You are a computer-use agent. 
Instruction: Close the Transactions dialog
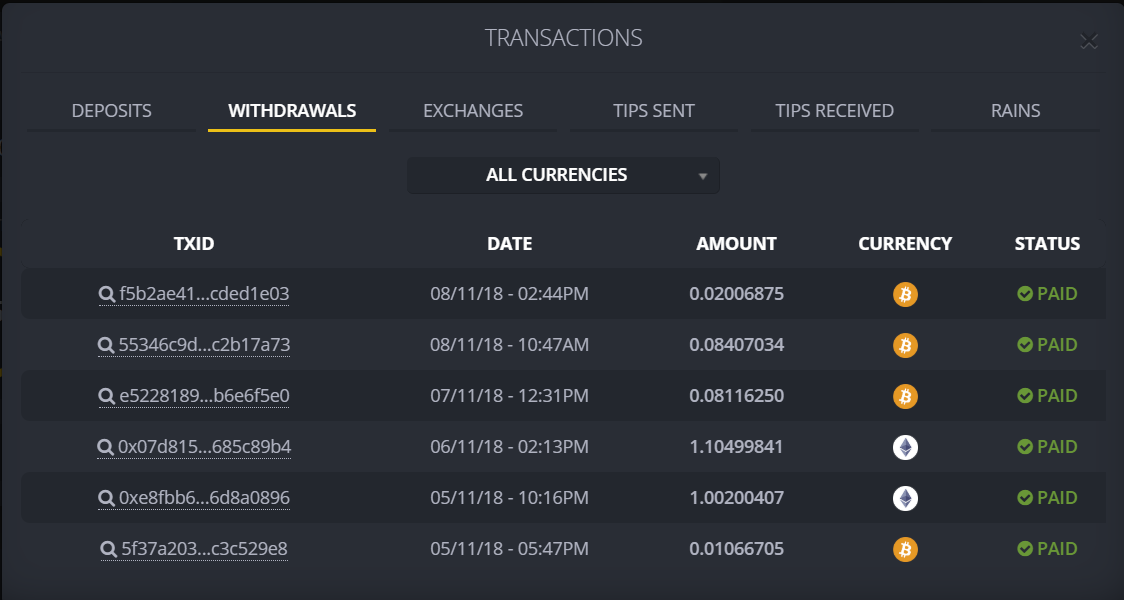[1089, 42]
